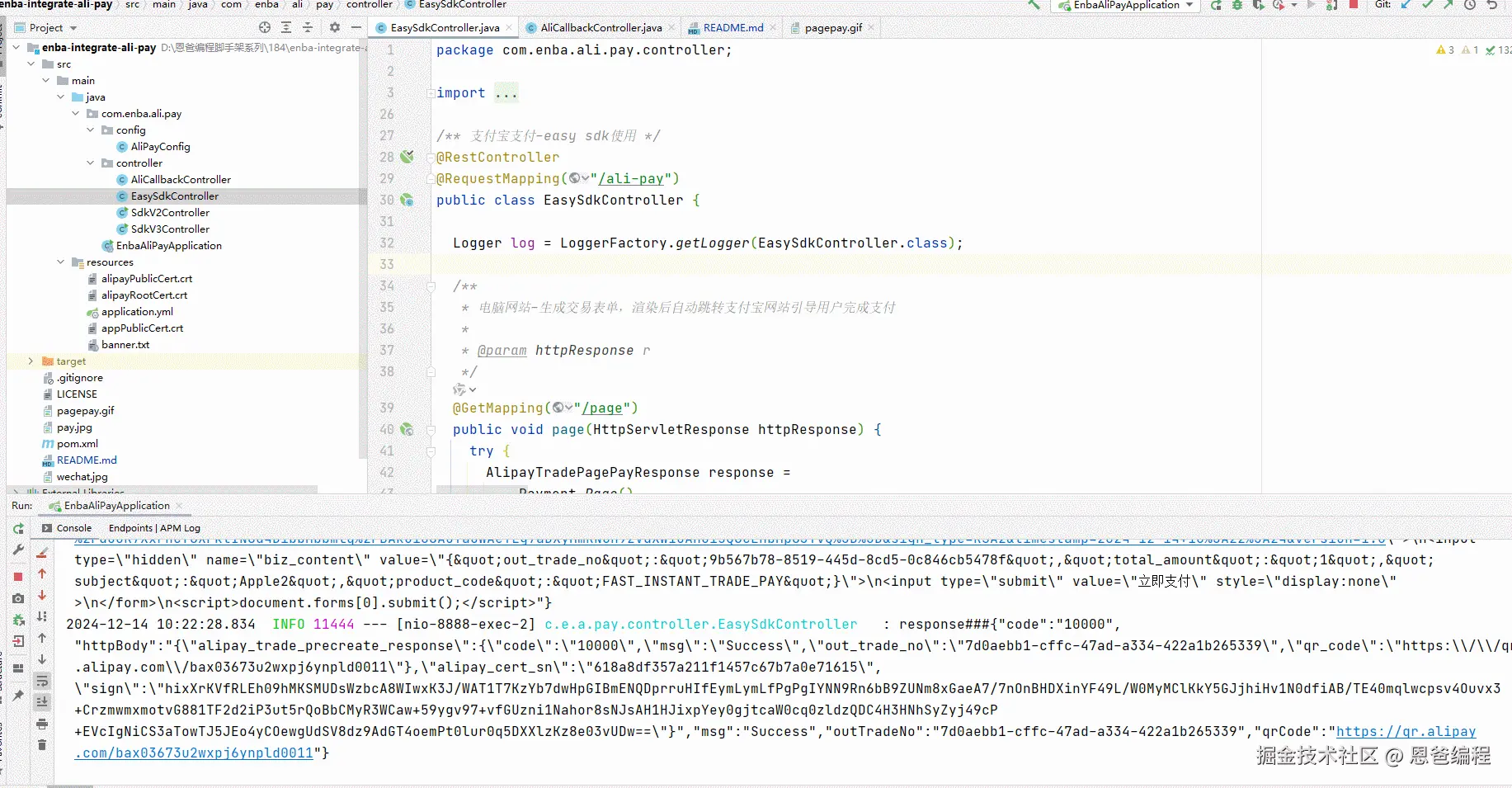Collapse the resources folder
Image resolution: width=1512 pixels, height=788 pixels.
coord(60,262)
